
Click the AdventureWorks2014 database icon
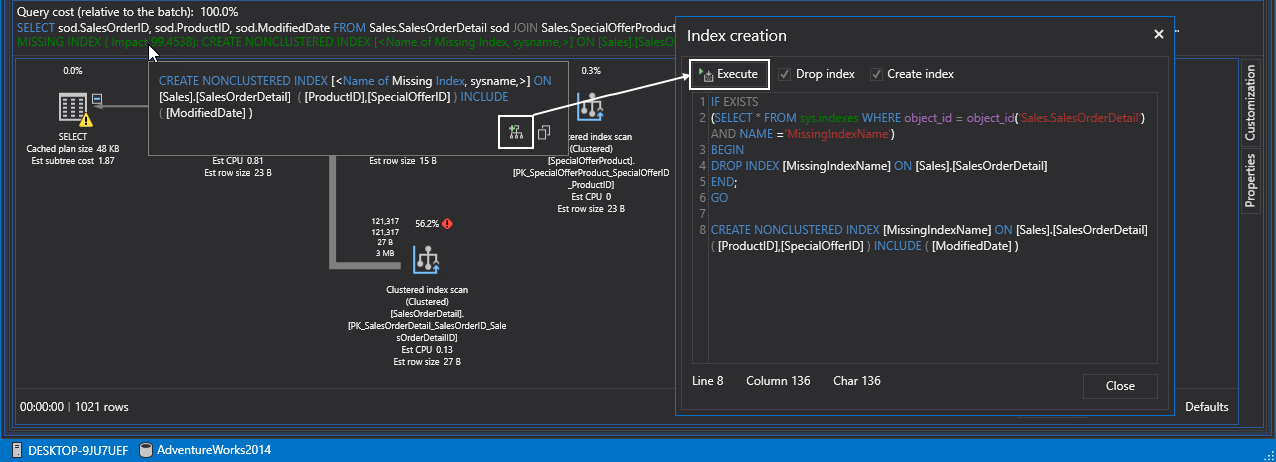click(x=146, y=450)
